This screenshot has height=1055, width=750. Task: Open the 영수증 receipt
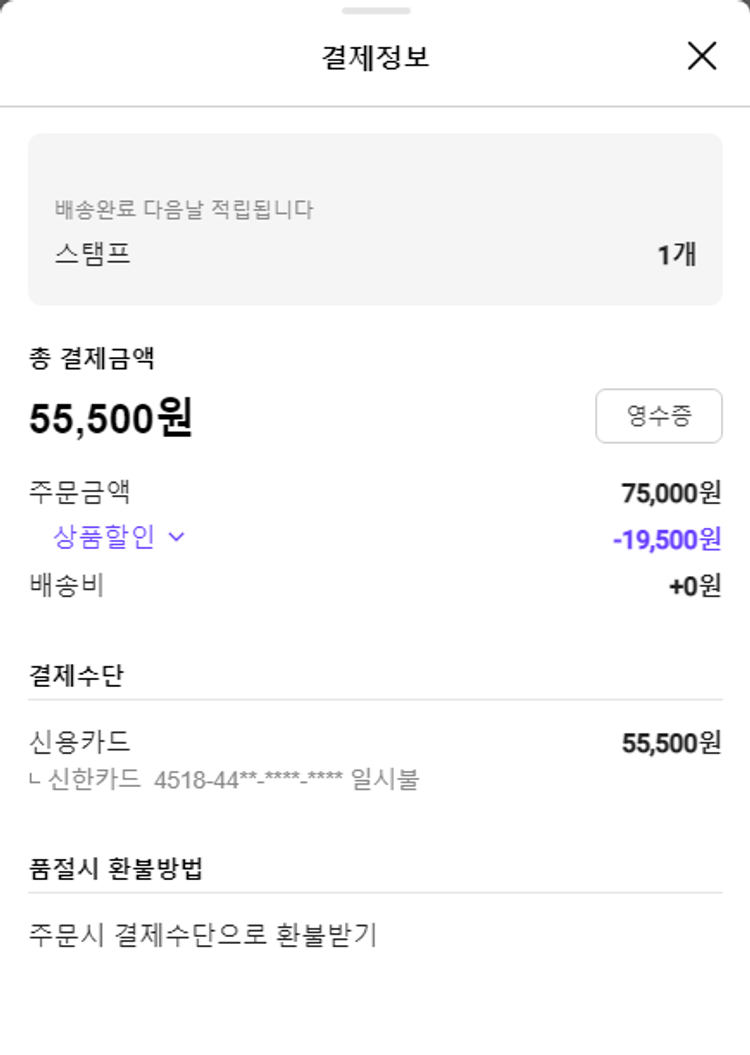click(x=658, y=416)
